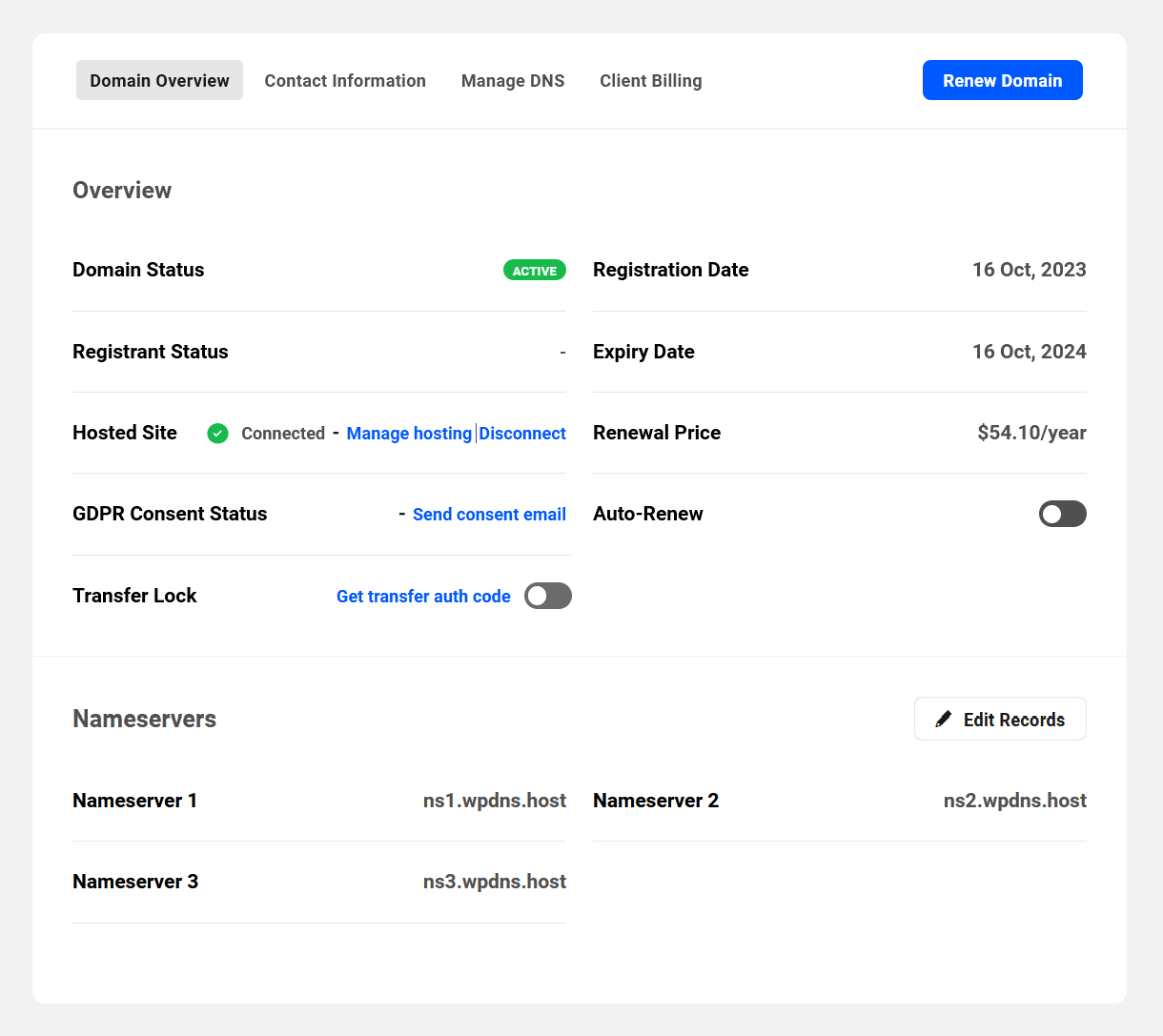Screen dimensions: 1163x1036
Task: Click the Transfer Lock label
Action: coord(134,596)
